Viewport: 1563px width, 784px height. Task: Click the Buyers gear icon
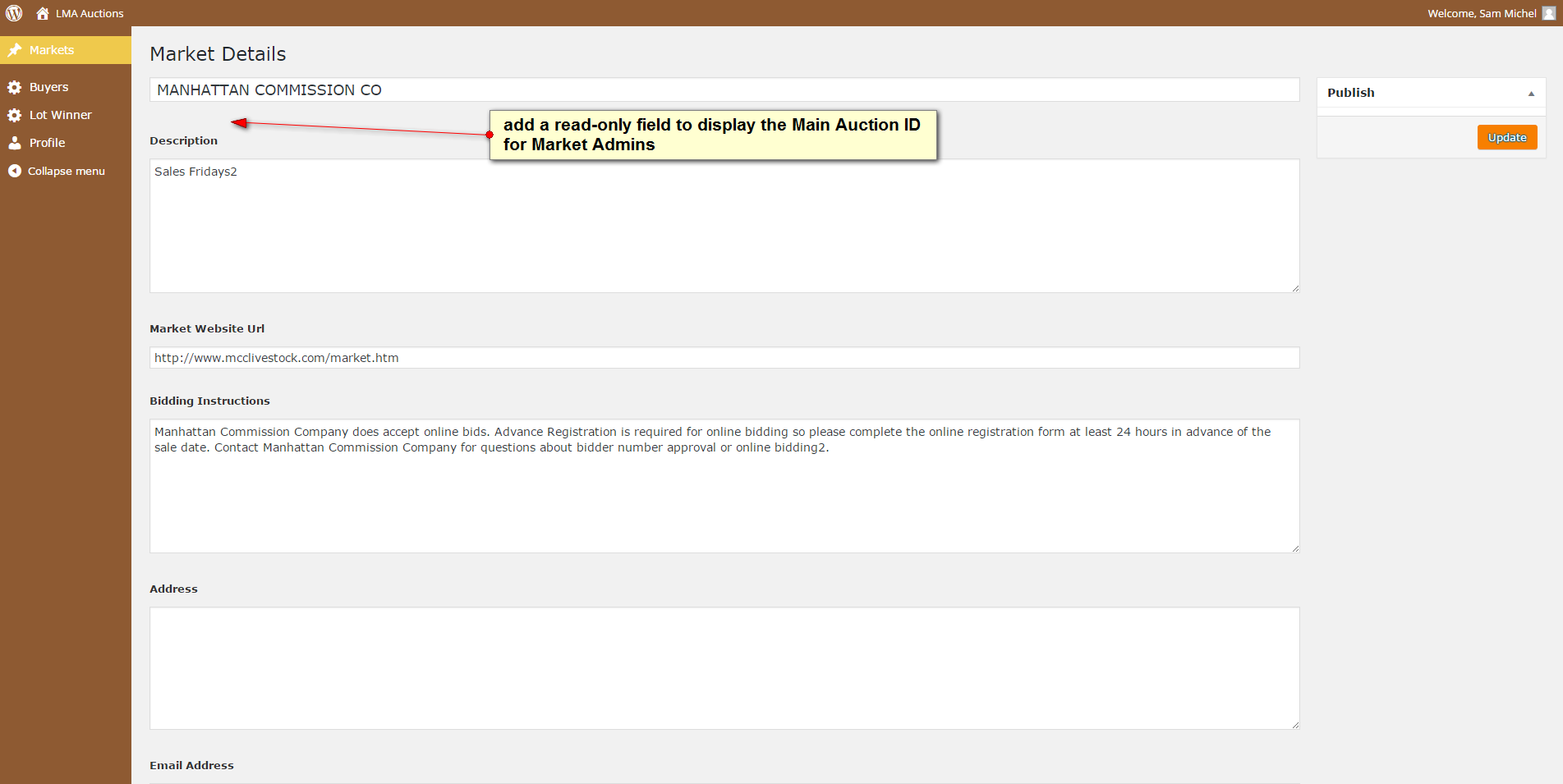coord(14,87)
